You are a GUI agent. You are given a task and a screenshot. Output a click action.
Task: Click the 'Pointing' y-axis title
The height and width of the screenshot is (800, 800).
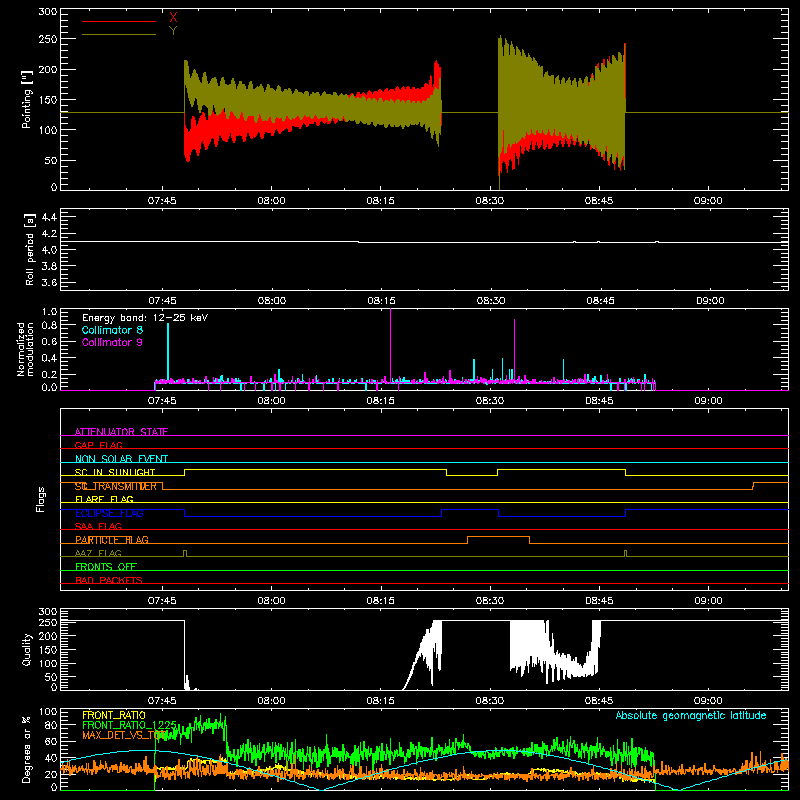27,99
